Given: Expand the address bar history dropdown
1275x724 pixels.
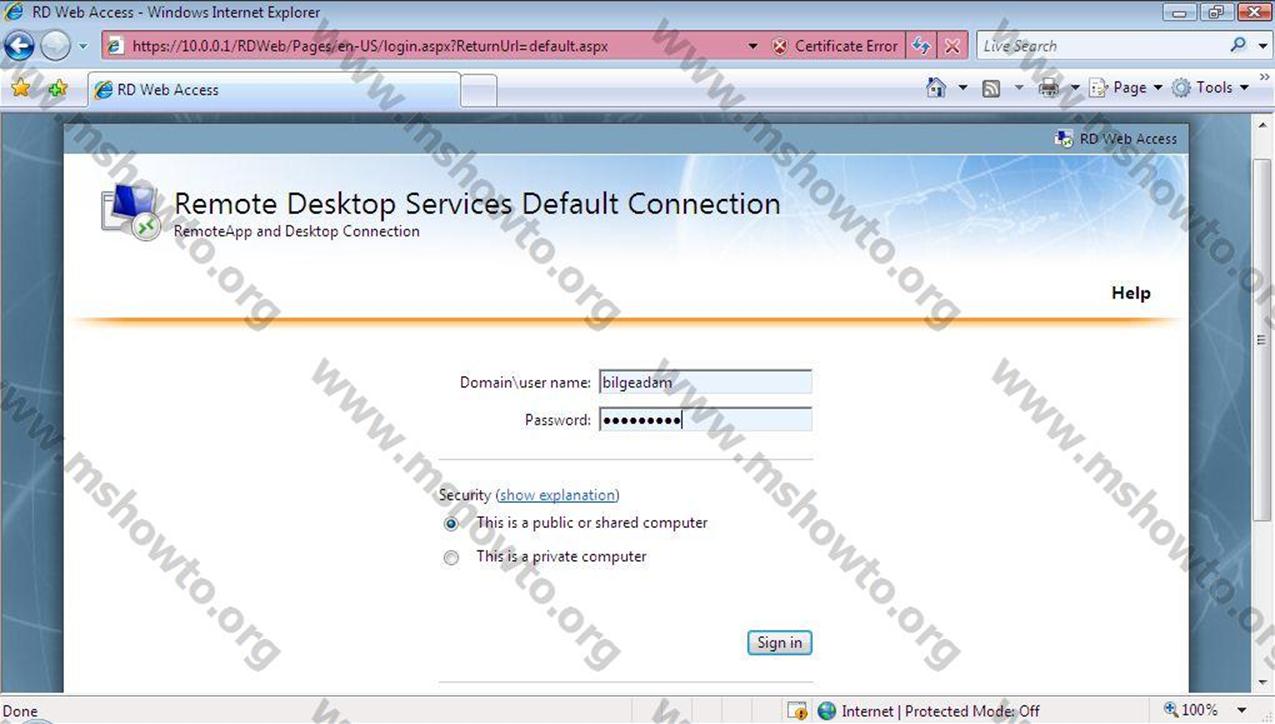Looking at the screenshot, I should [x=753, y=46].
